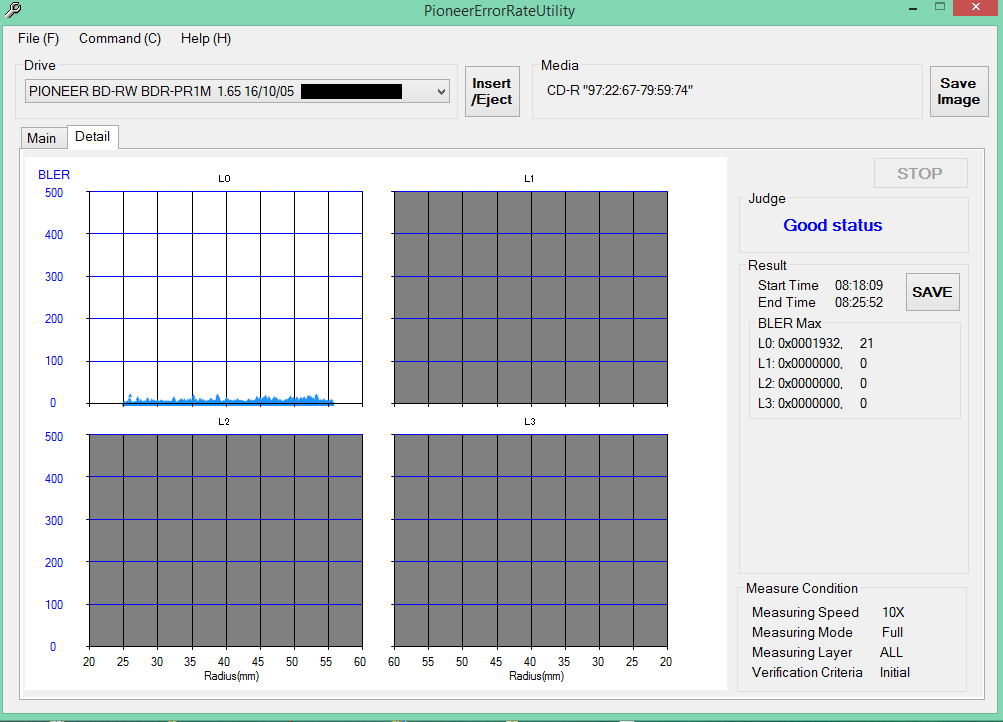Screen dimensions: 1003x722
Task: Click the CD-R media ID text
Action: [x=620, y=90]
